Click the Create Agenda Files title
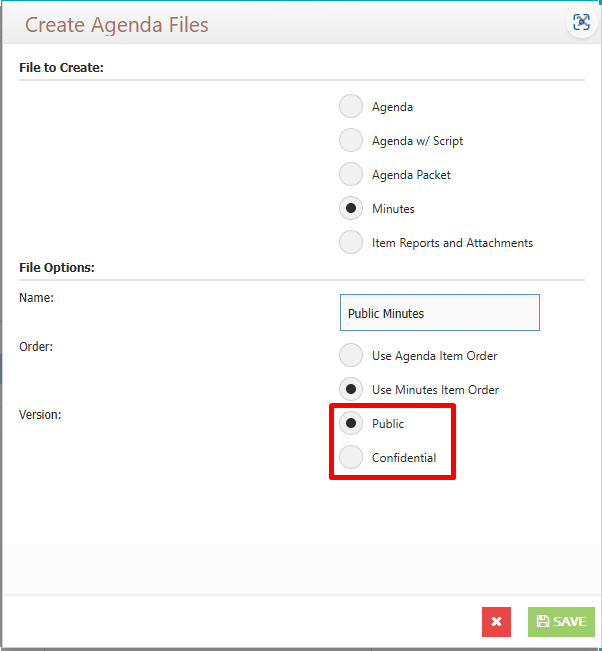The width and height of the screenshot is (602, 651). [117, 25]
